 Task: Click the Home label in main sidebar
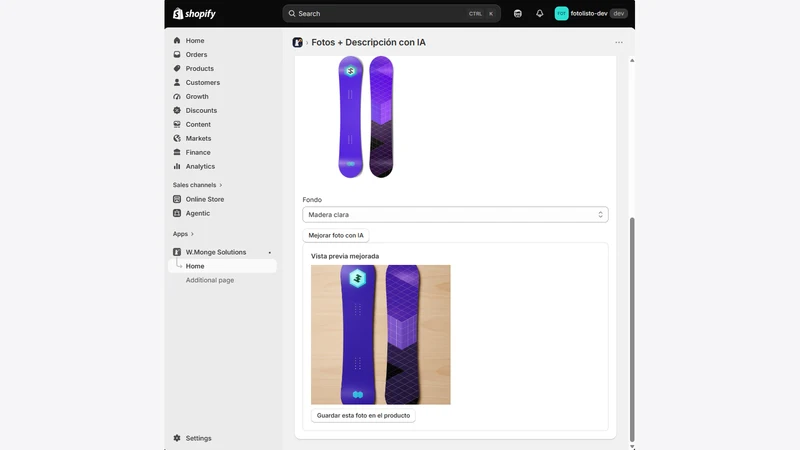[195, 40]
